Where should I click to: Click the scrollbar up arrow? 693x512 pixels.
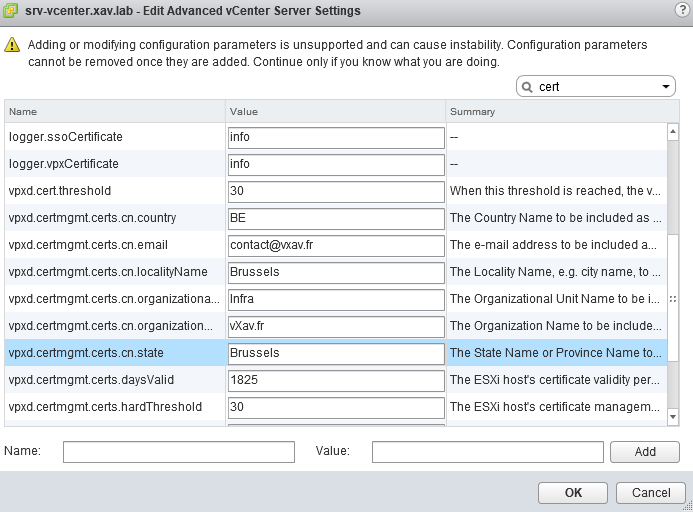tap(673, 130)
